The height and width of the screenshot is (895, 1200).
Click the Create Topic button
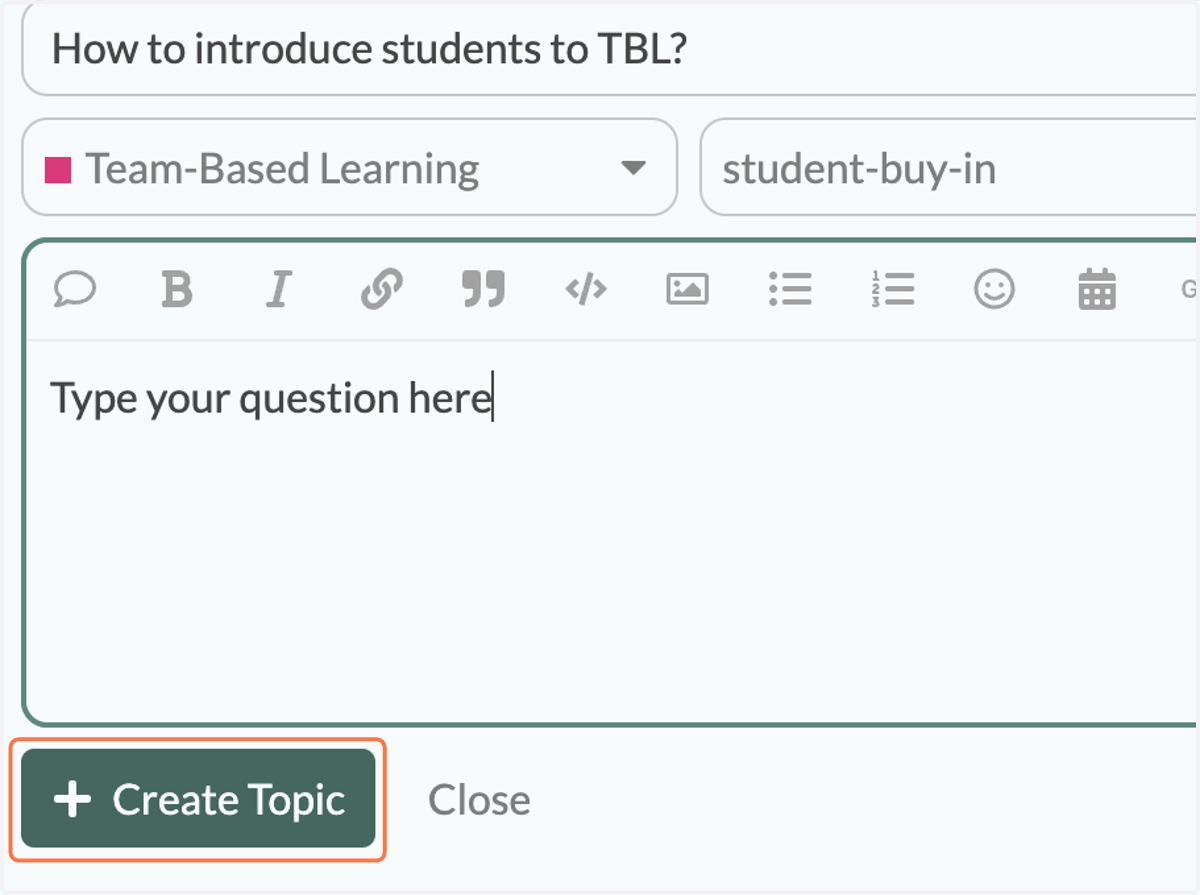(x=198, y=799)
